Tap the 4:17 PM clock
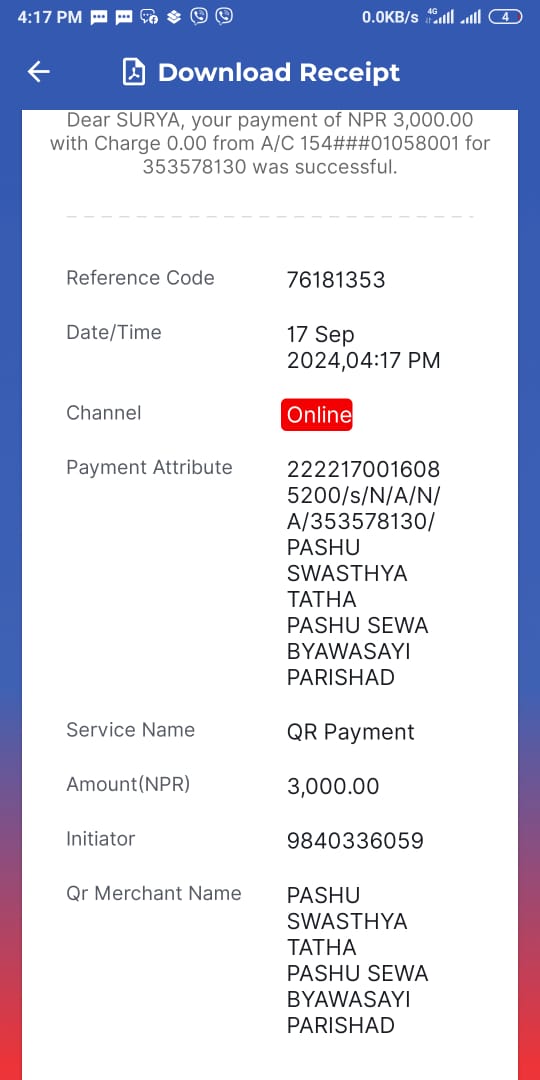Screen dimensions: 540x1080 click(x=49, y=17)
